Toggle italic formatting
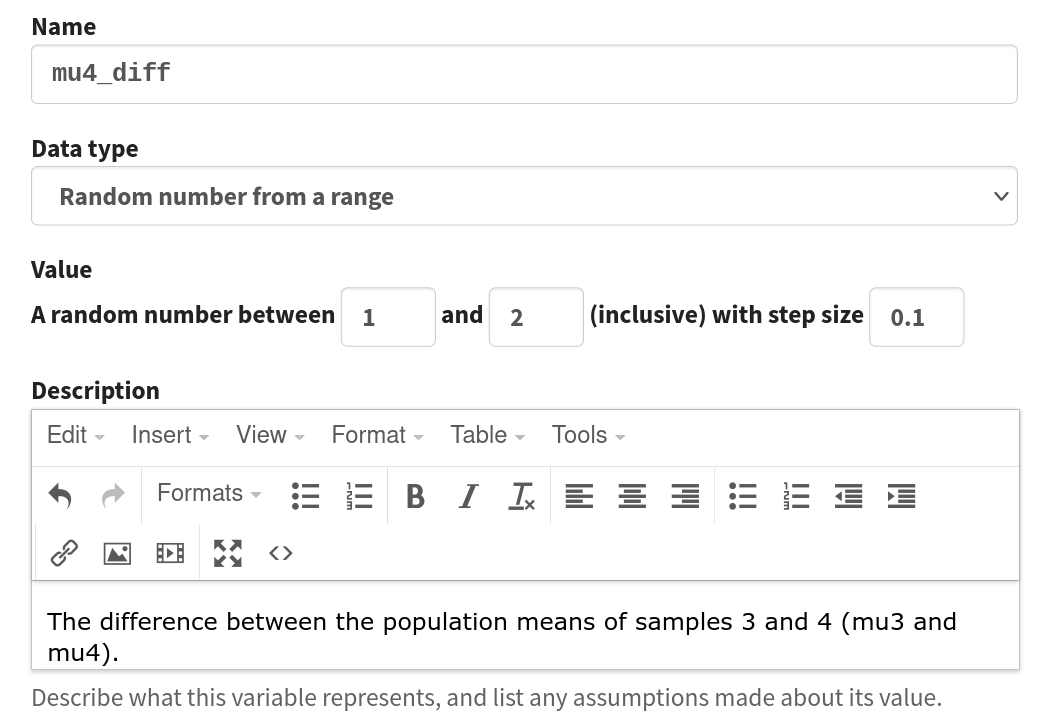The height and width of the screenshot is (727, 1056). click(468, 496)
